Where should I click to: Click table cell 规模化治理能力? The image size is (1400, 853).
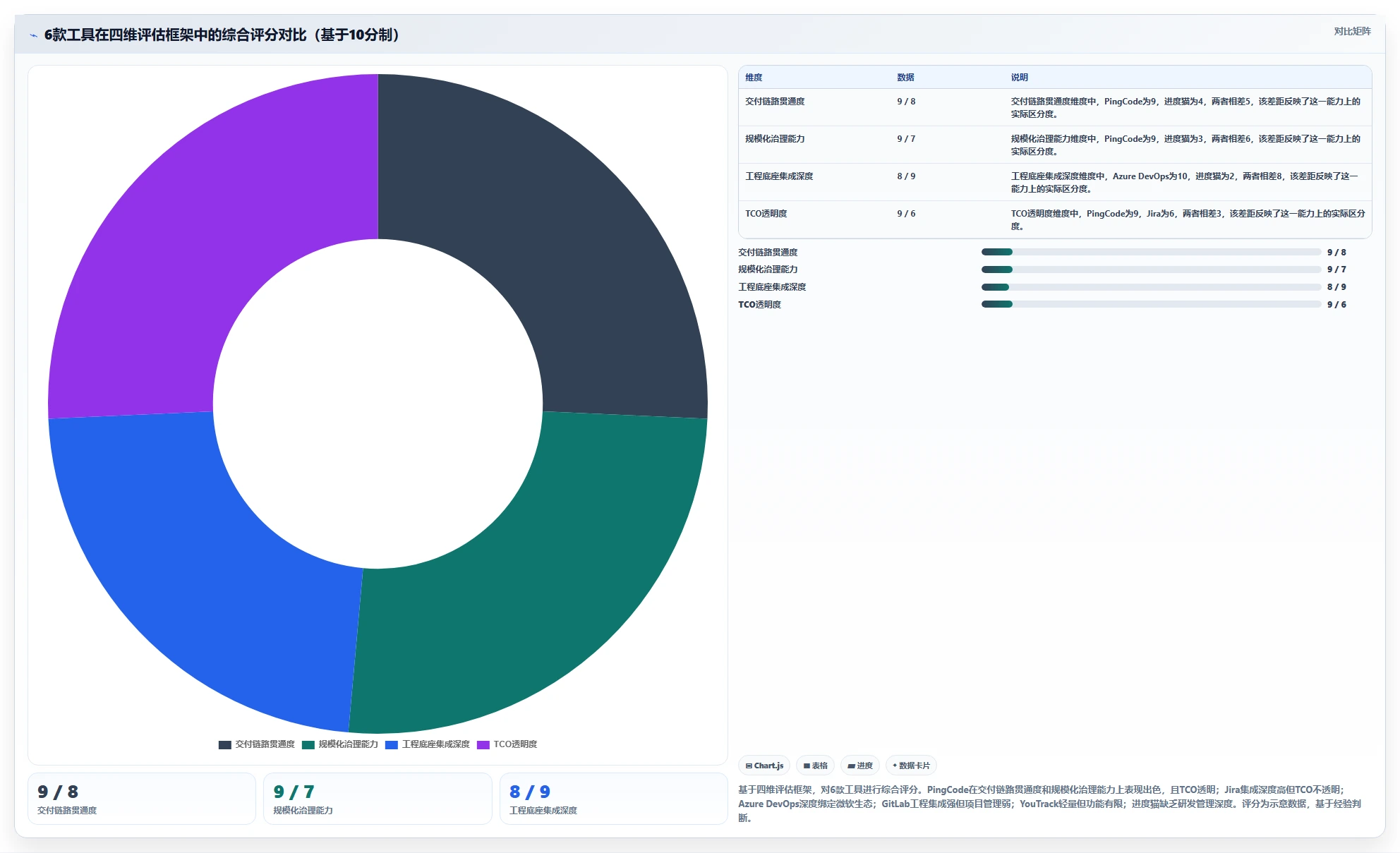point(775,139)
